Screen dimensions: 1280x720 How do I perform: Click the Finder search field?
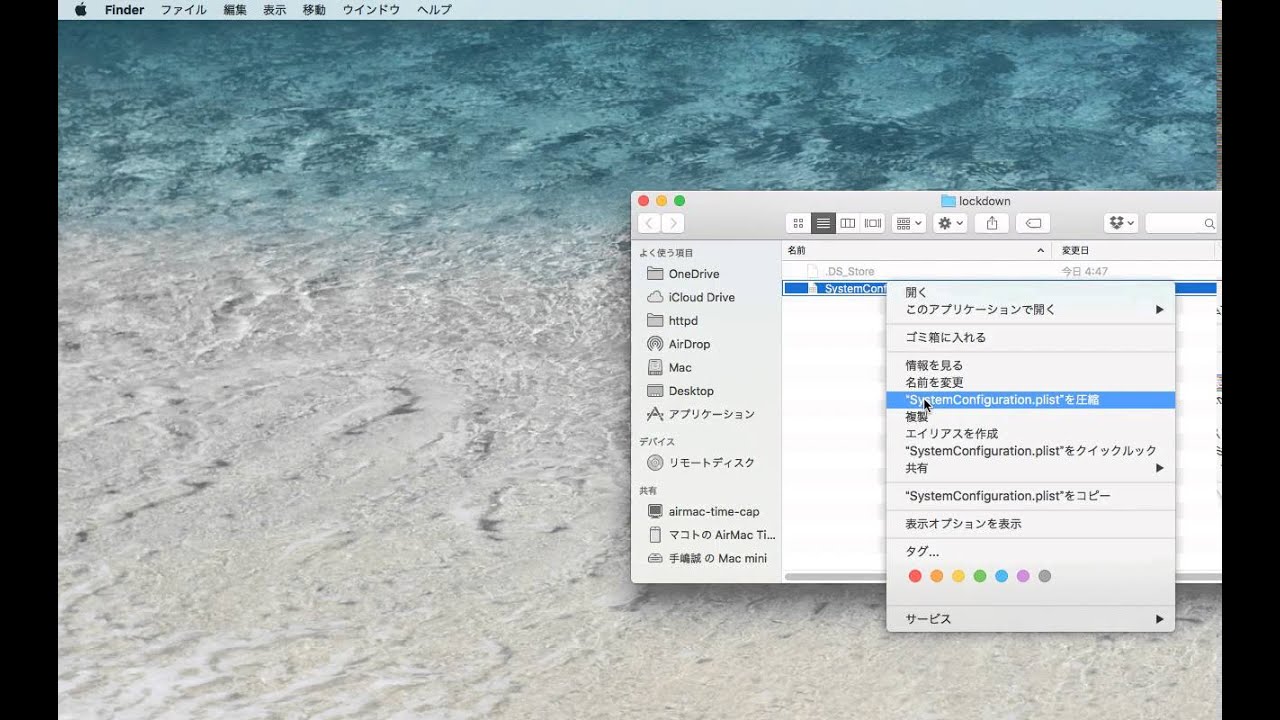coord(1181,223)
